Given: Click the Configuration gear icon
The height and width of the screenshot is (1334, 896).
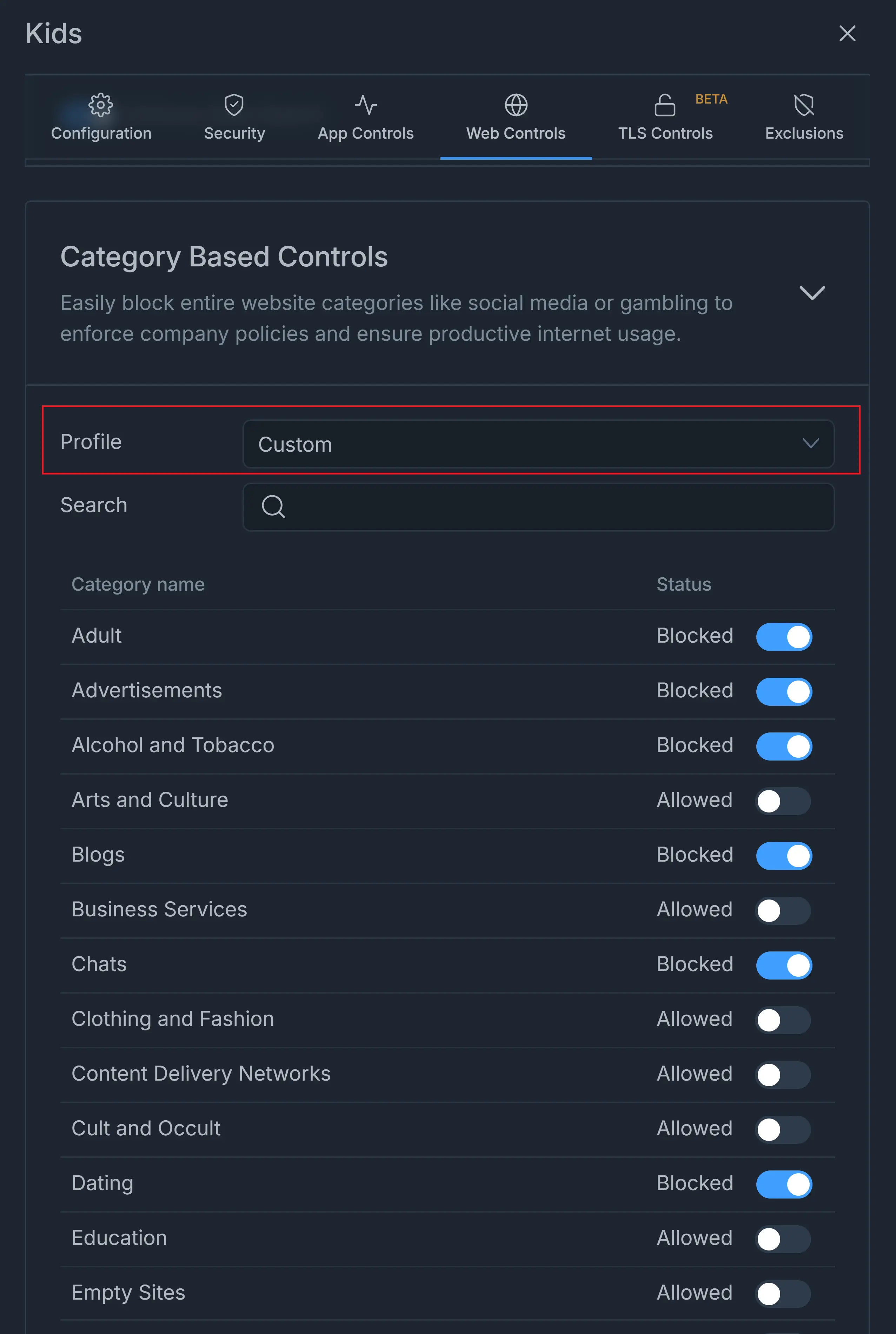Looking at the screenshot, I should 101,105.
